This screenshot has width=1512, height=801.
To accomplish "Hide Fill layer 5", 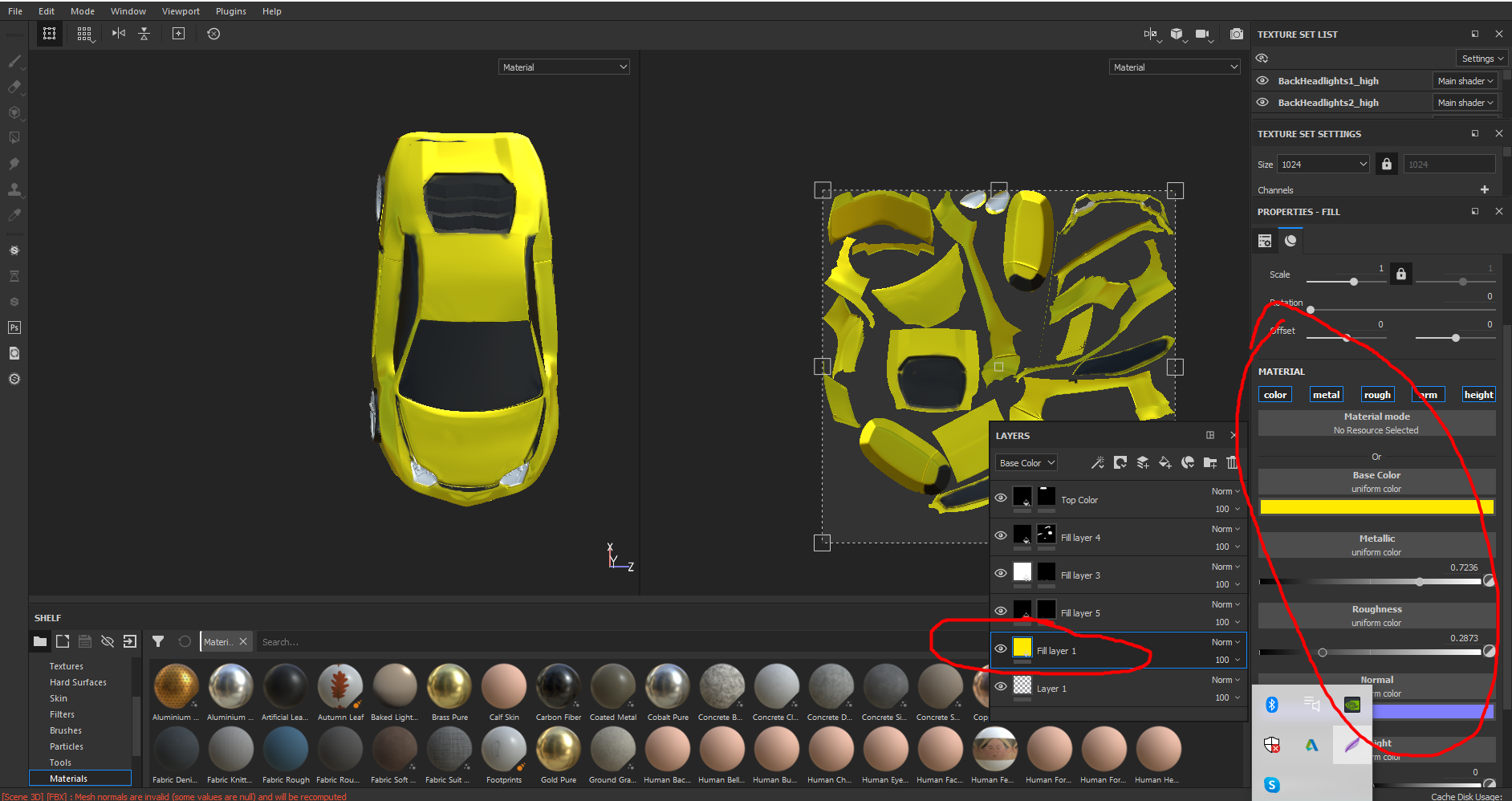I will 1001,611.
